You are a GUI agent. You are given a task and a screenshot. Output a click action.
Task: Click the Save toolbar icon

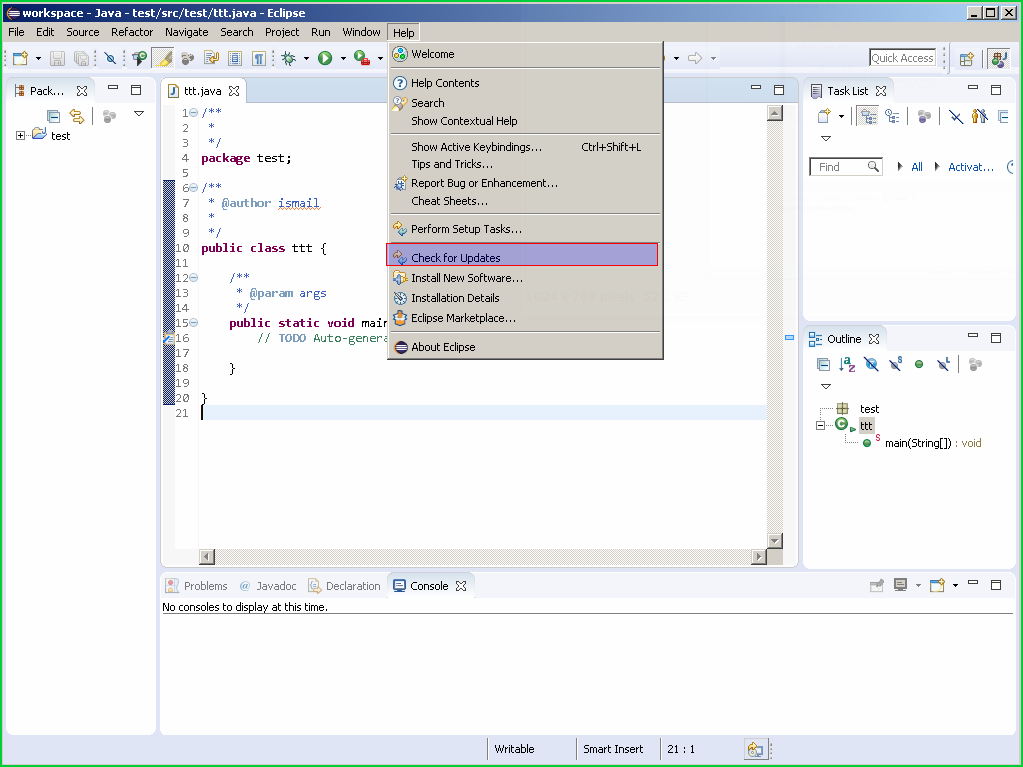[57, 58]
